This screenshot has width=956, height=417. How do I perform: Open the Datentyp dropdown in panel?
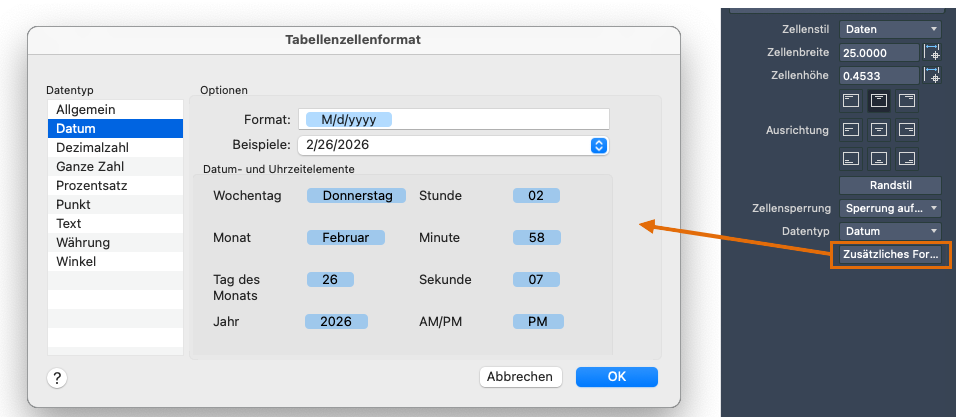pos(890,231)
